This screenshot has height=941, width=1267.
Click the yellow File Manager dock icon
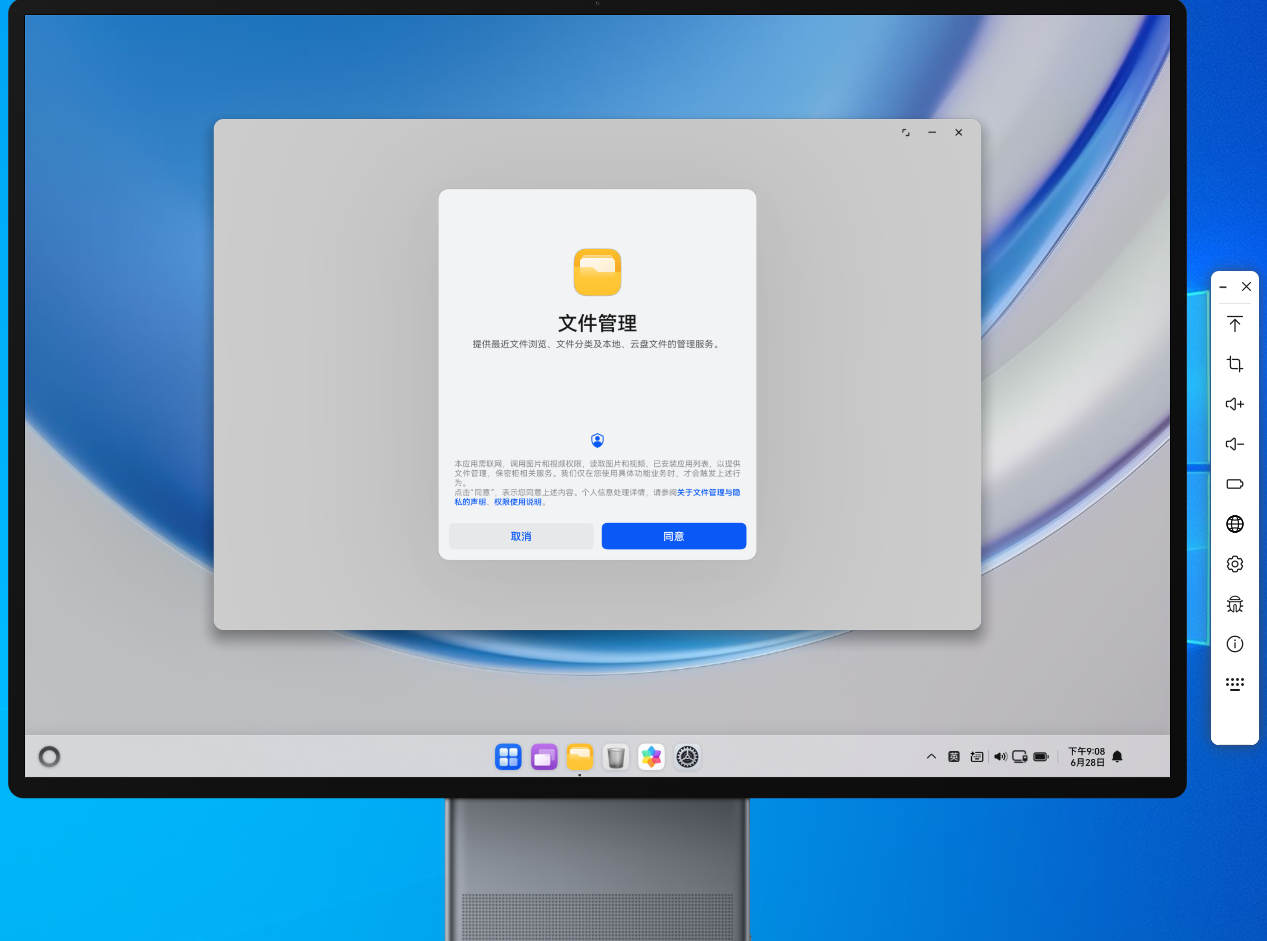click(580, 757)
